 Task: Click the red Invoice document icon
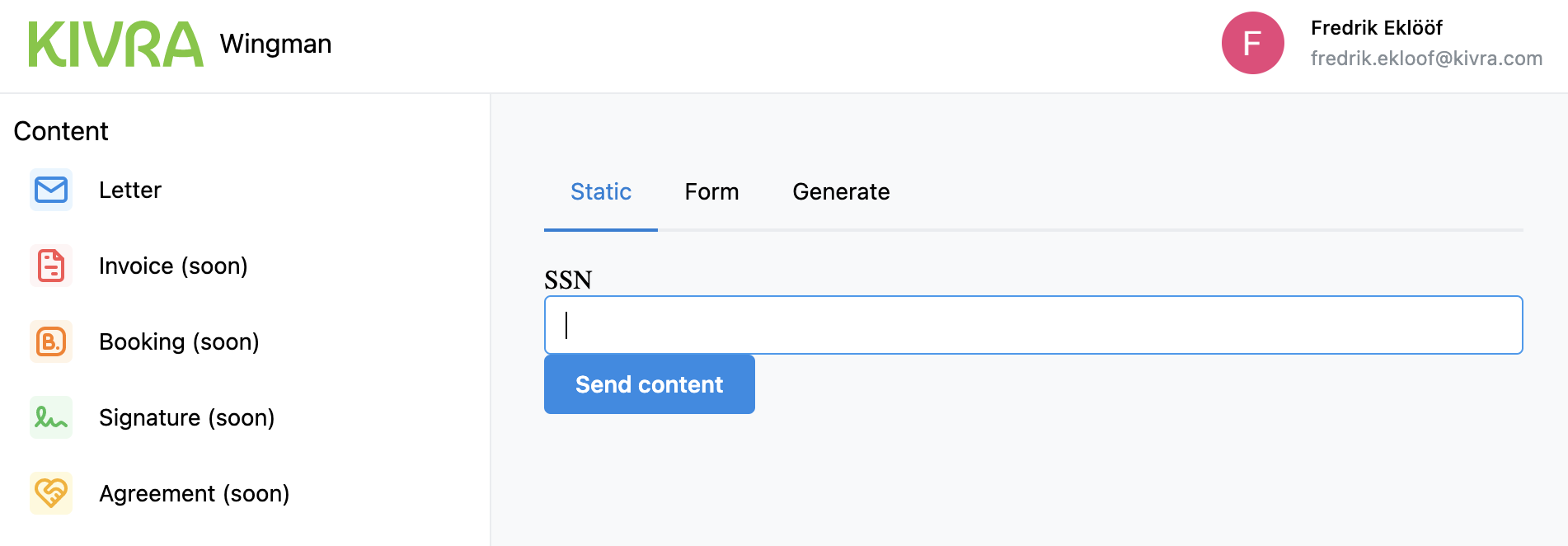(x=51, y=266)
